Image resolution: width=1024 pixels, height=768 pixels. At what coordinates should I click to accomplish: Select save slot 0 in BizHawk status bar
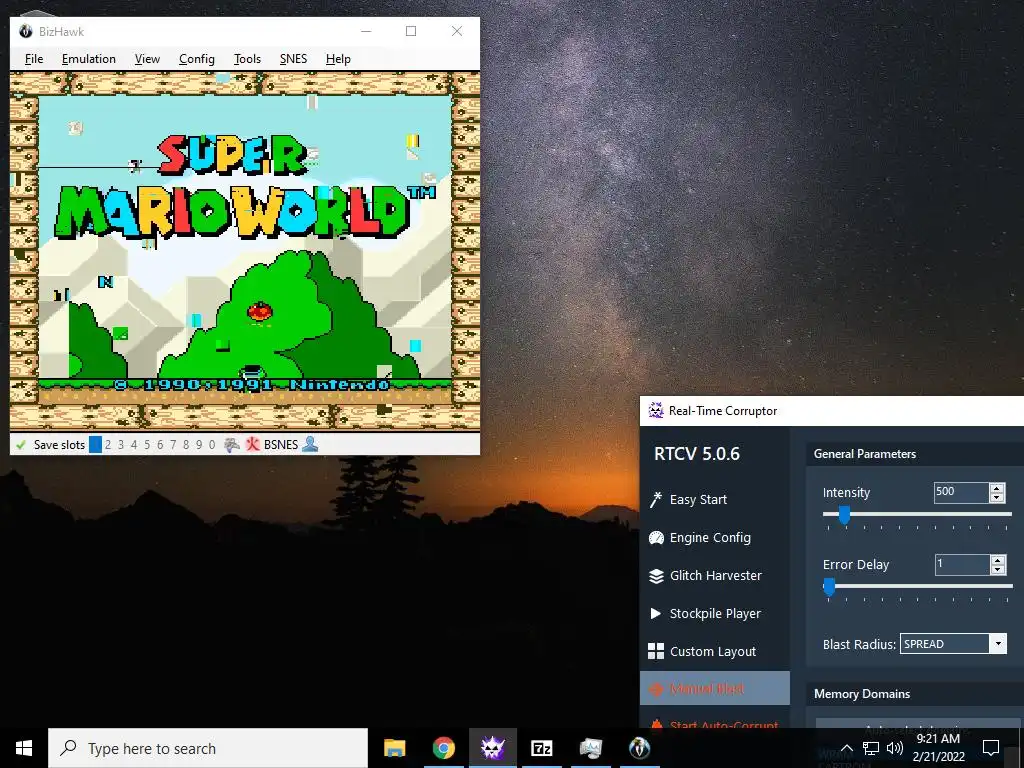212,445
